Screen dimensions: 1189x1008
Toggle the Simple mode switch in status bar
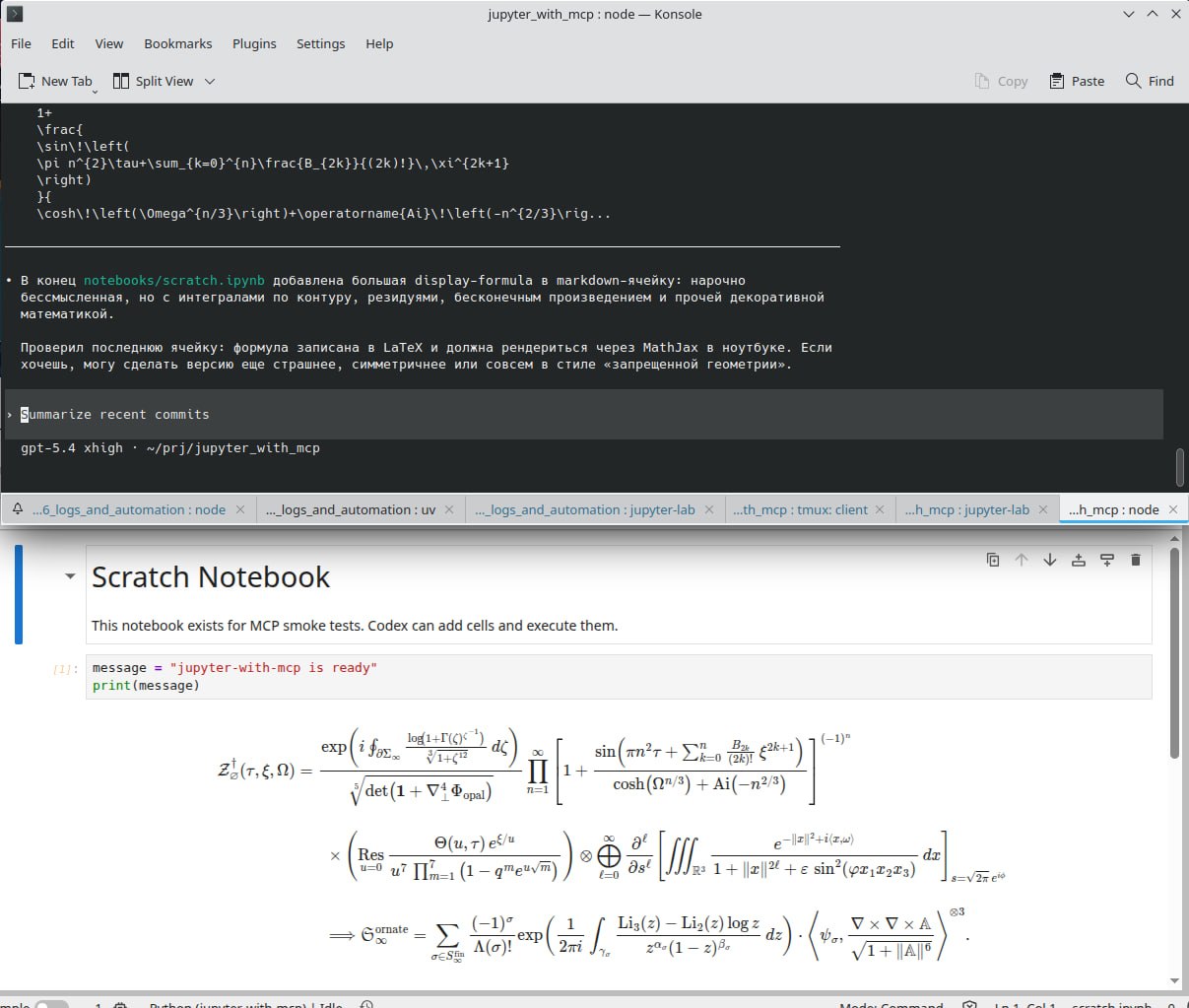[x=51, y=1005]
